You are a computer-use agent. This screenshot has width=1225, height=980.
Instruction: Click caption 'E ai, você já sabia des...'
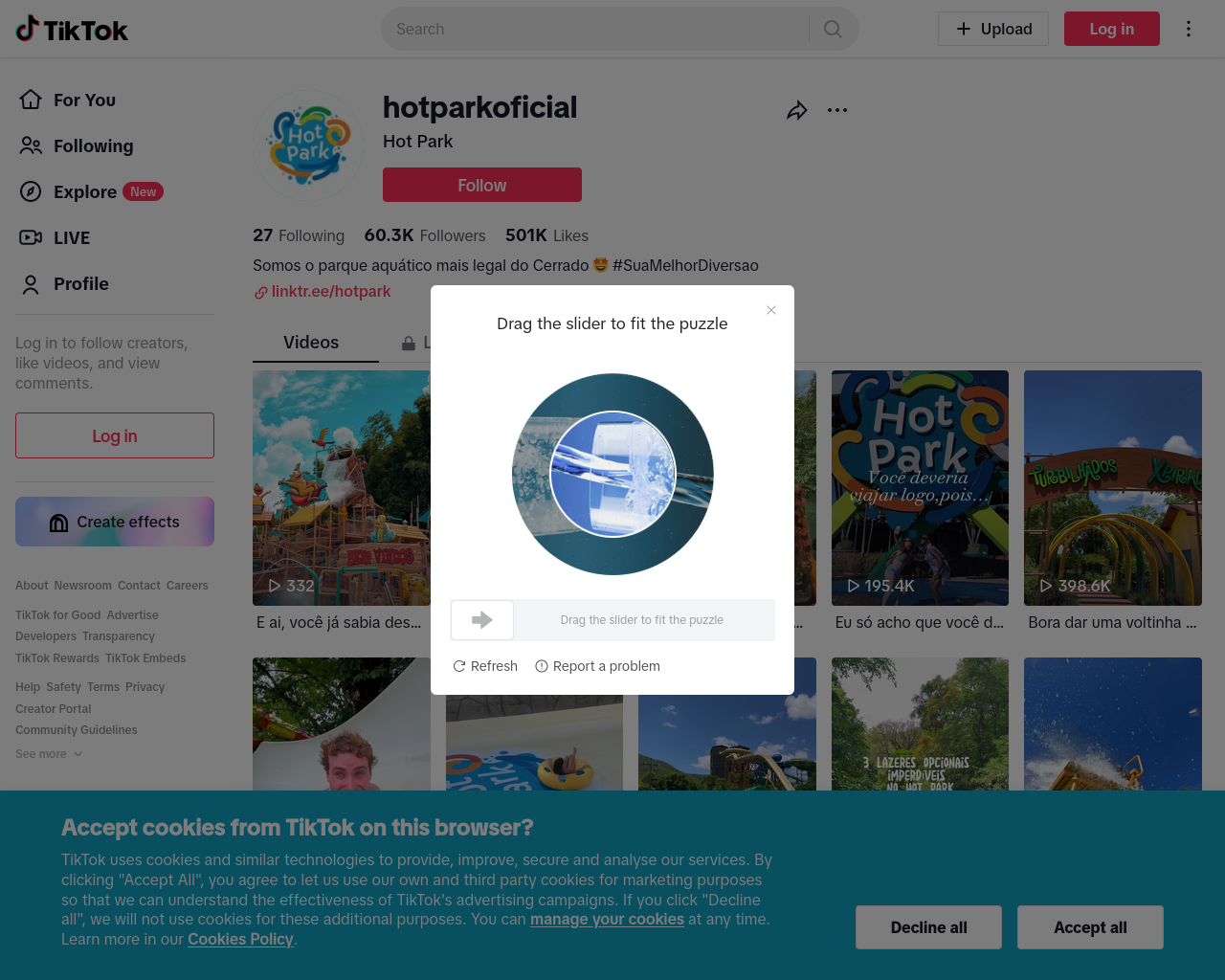[339, 622]
